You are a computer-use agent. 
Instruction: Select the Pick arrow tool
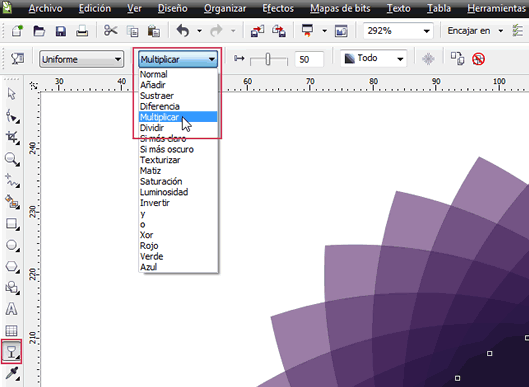click(12, 94)
